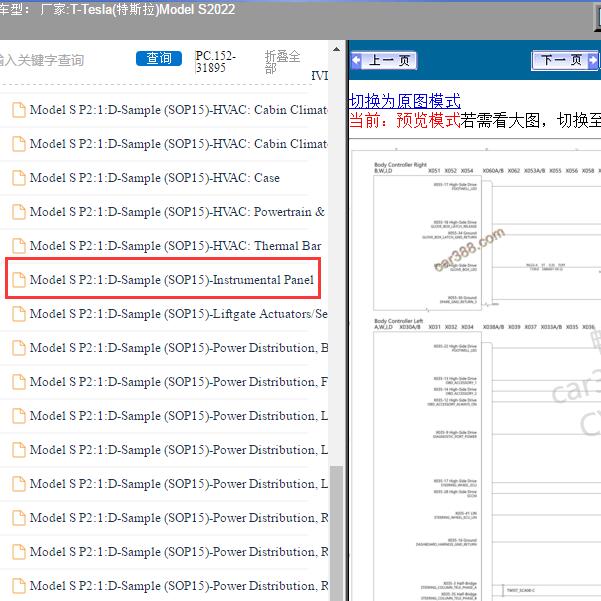This screenshot has height=601, width=601.
Task: Click the blue 查询 search button
Action: [159, 58]
